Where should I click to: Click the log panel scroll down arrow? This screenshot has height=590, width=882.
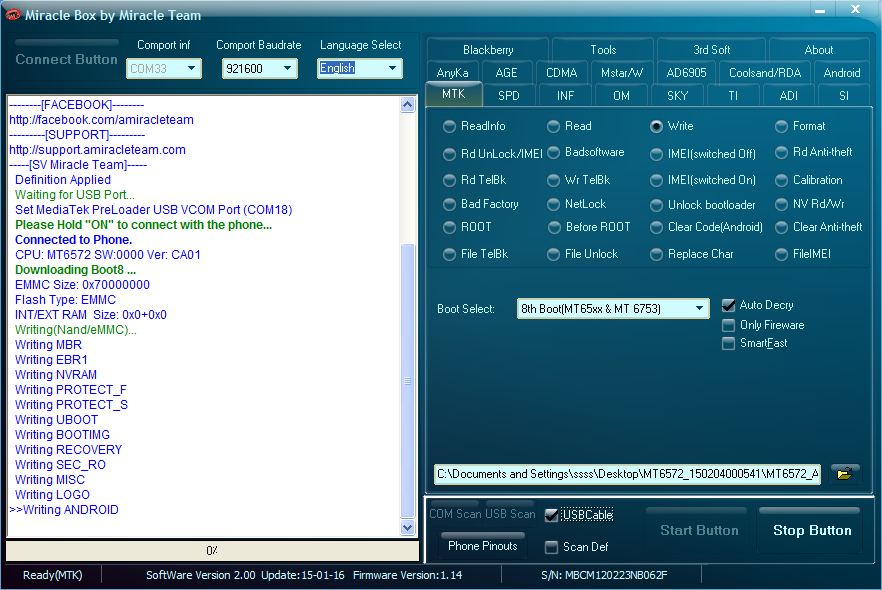click(408, 528)
